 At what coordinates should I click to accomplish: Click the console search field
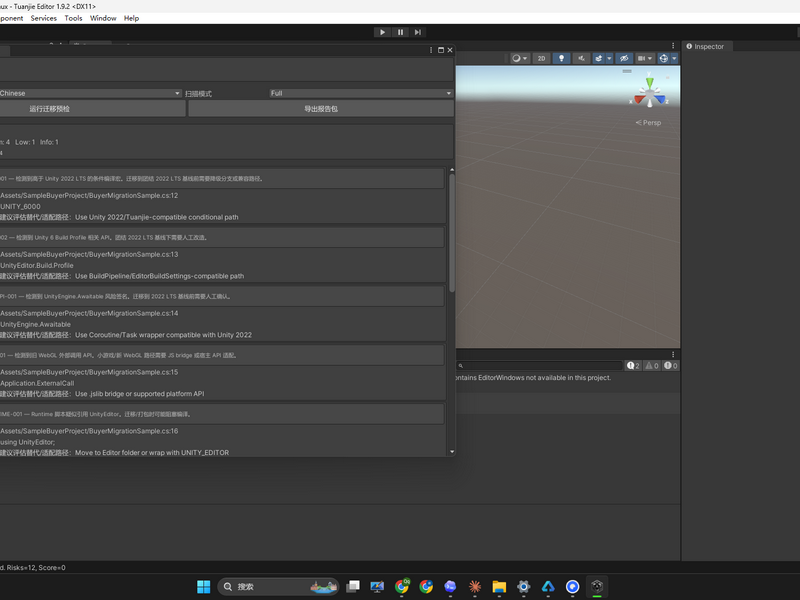[x=539, y=366]
